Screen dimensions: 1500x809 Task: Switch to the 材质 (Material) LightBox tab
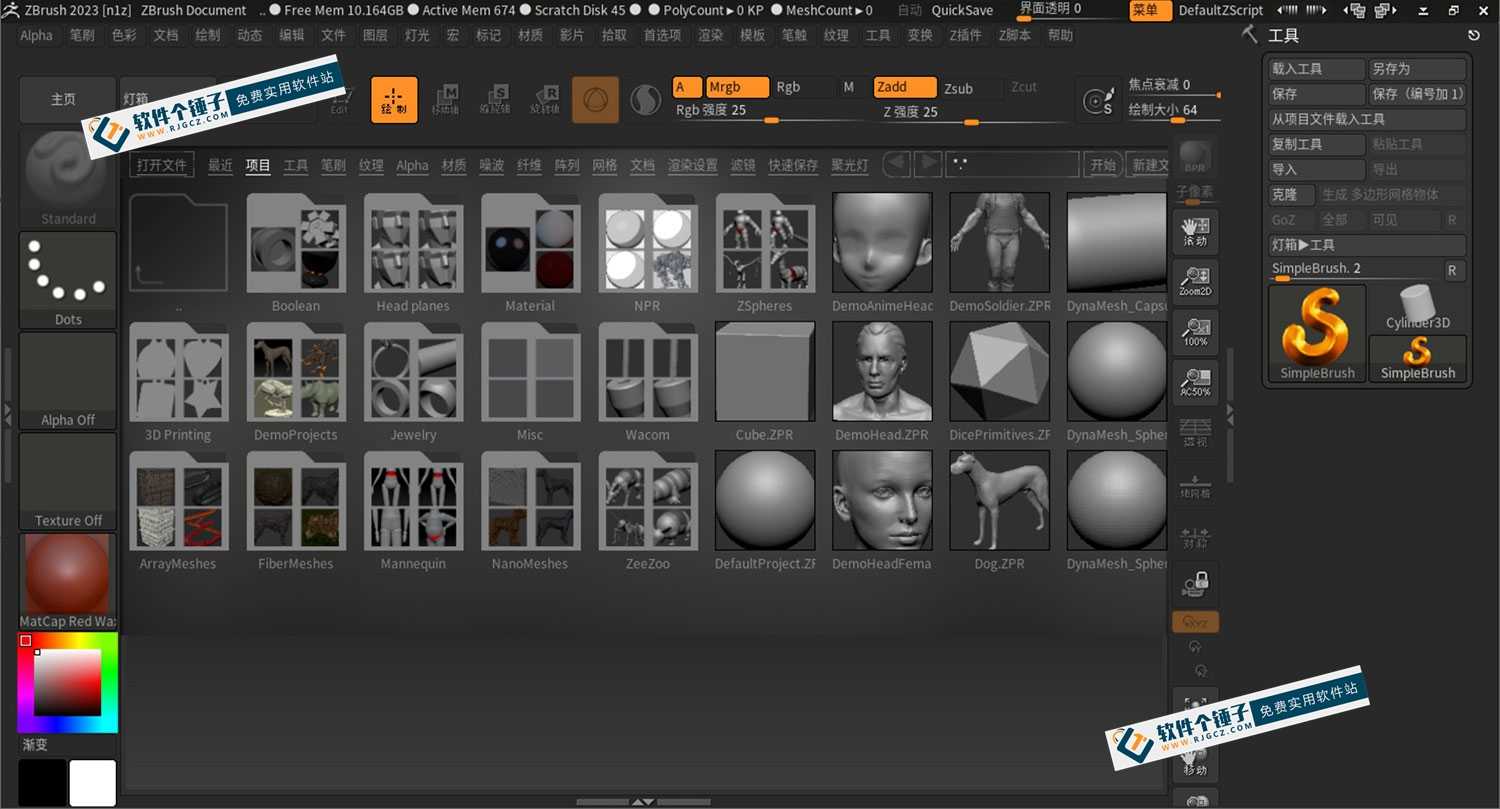454,166
